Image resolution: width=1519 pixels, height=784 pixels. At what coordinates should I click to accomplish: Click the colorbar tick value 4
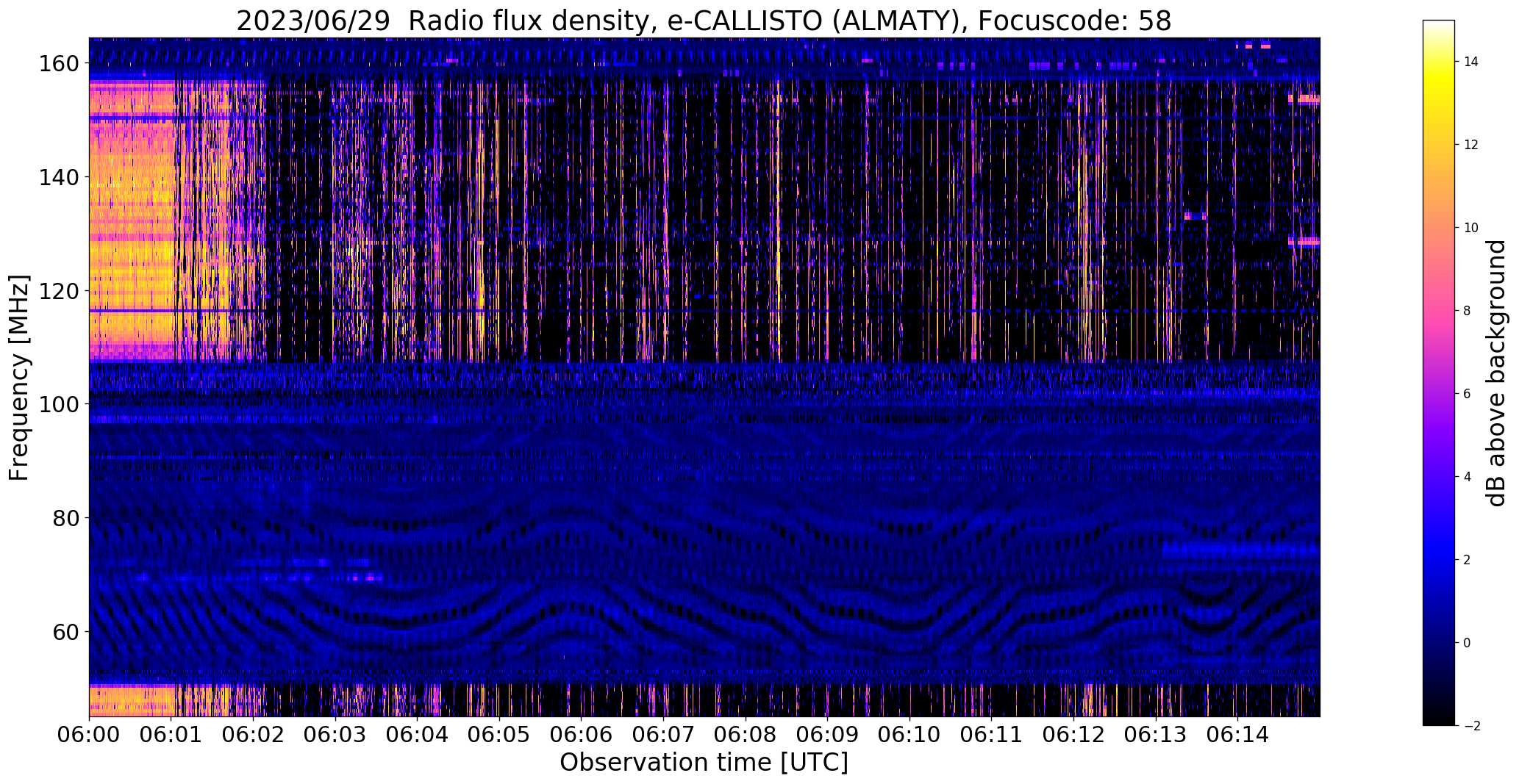click(1468, 477)
